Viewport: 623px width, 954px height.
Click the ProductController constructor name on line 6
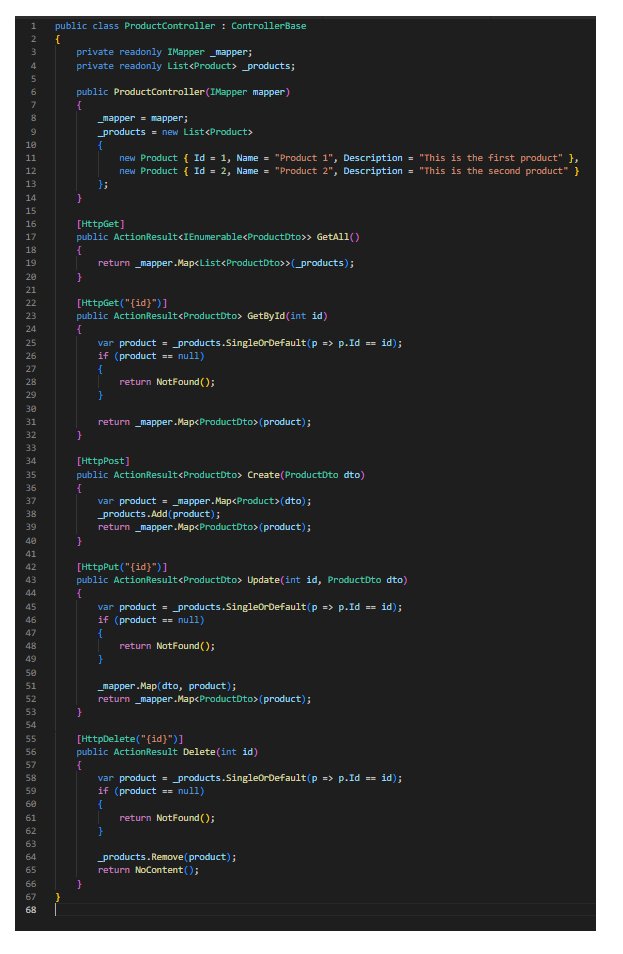[x=159, y=92]
